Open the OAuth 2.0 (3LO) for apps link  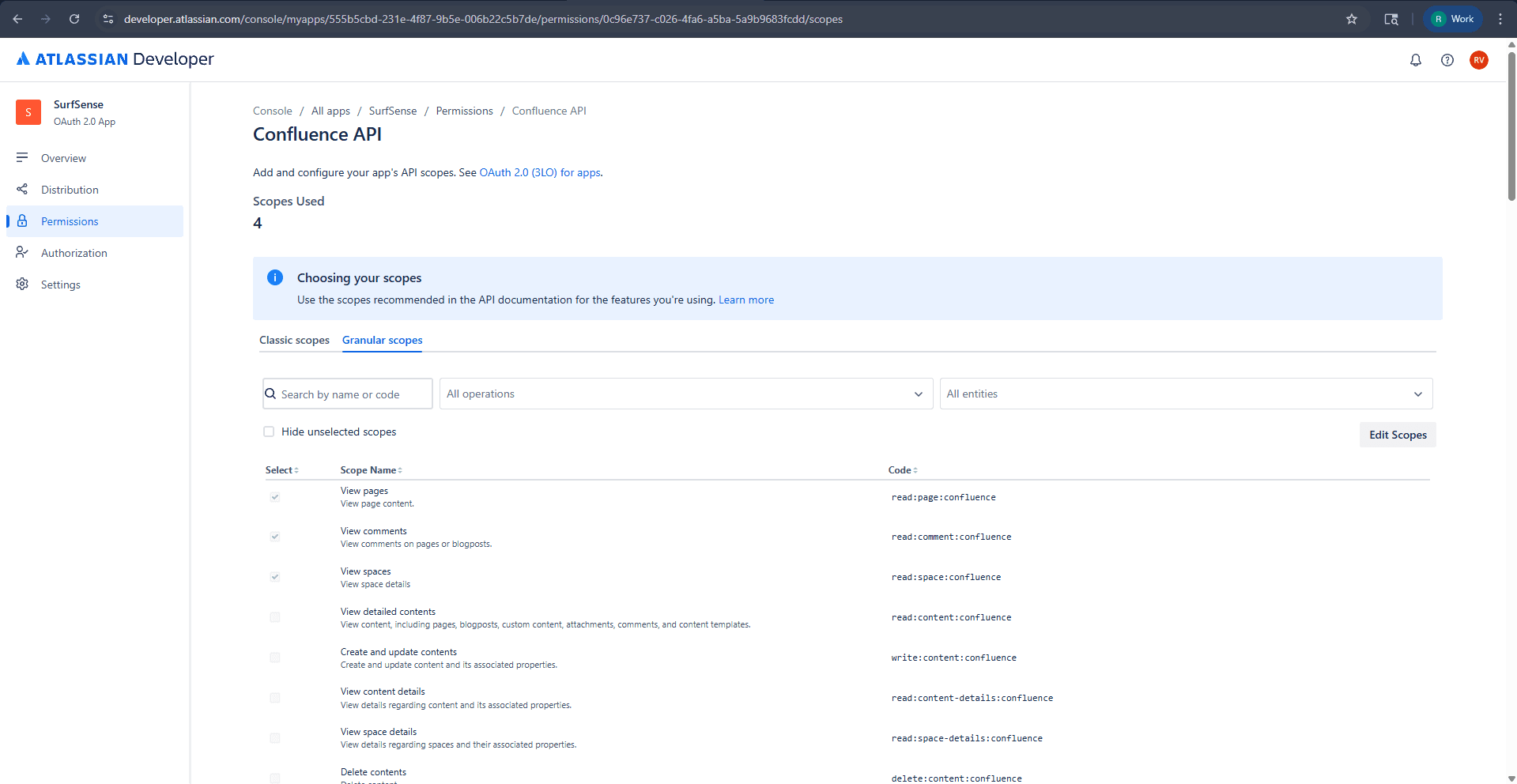539,172
